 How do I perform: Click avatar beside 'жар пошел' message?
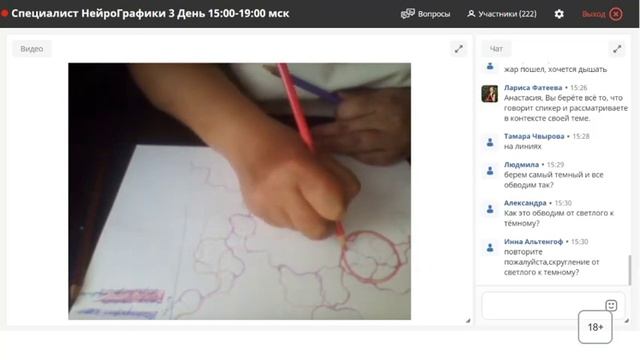(490, 66)
